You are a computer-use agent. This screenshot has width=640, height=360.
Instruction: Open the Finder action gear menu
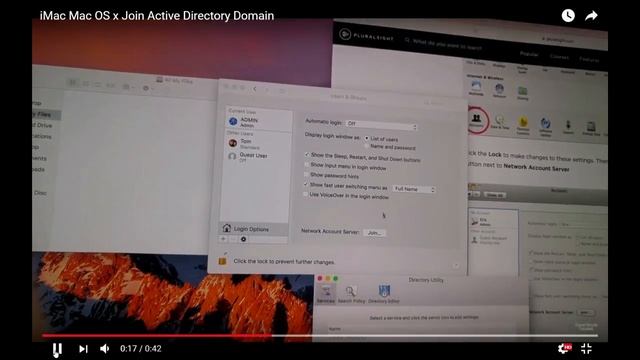pyautogui.click(x=147, y=88)
